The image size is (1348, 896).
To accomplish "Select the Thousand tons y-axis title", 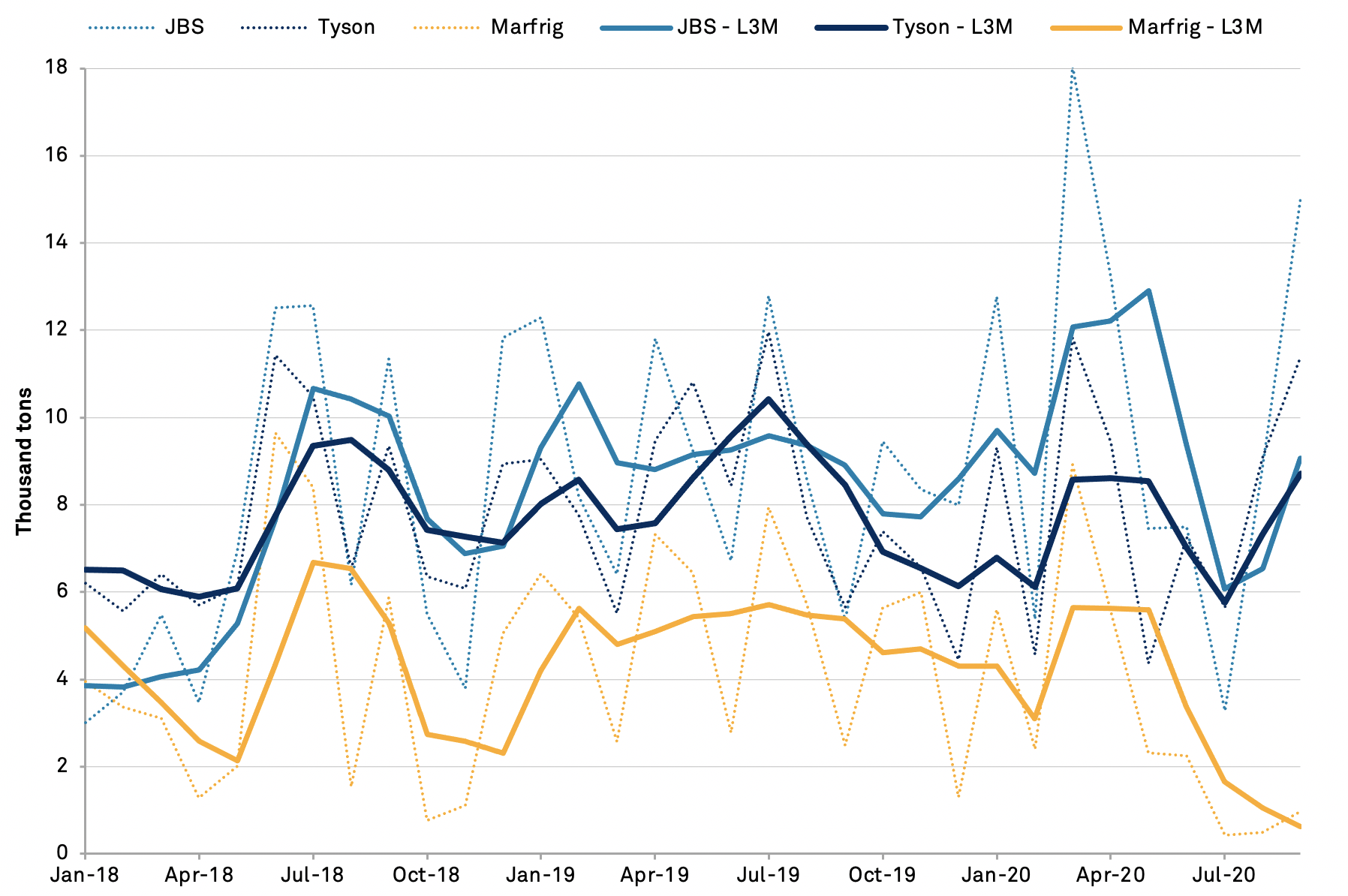I will coord(24,461).
